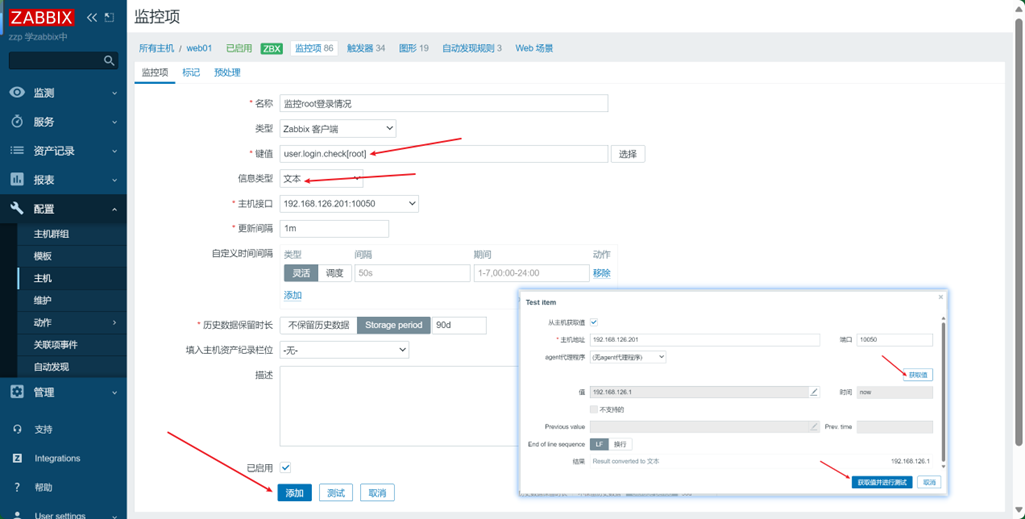The height and width of the screenshot is (519, 1025).
Task: Open the 填入主机资产纪录栏位 dropdown
Action: click(x=344, y=350)
